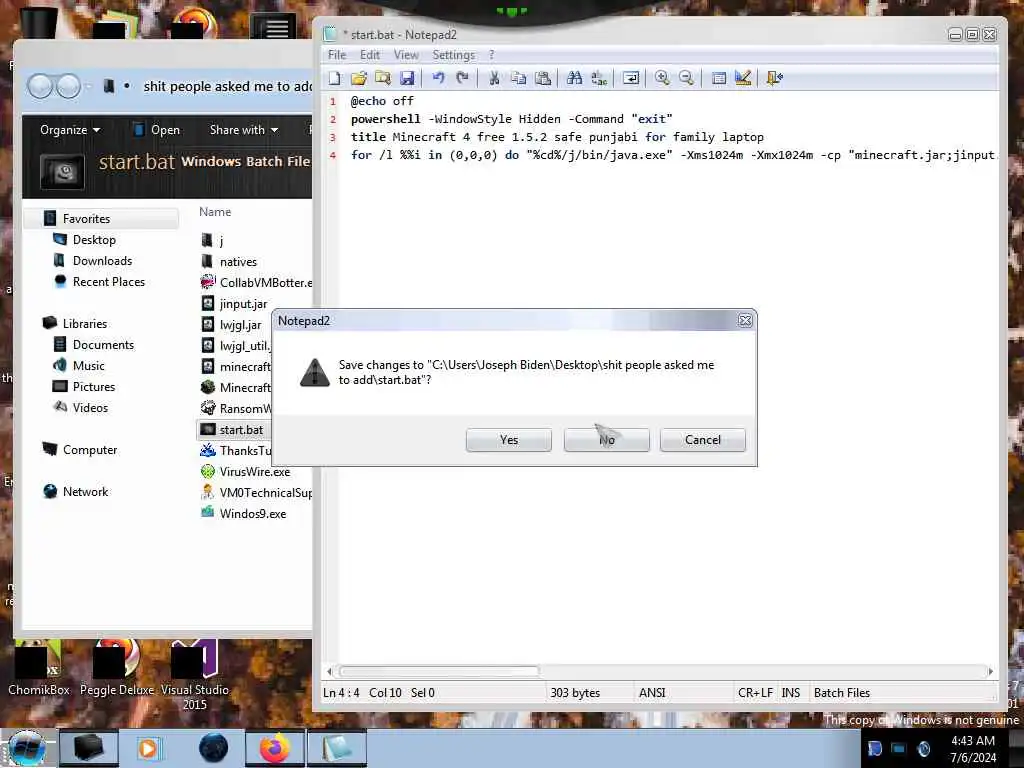Select Desktop in Explorer Favorites
Screen dimensions: 1024x768
point(94,240)
